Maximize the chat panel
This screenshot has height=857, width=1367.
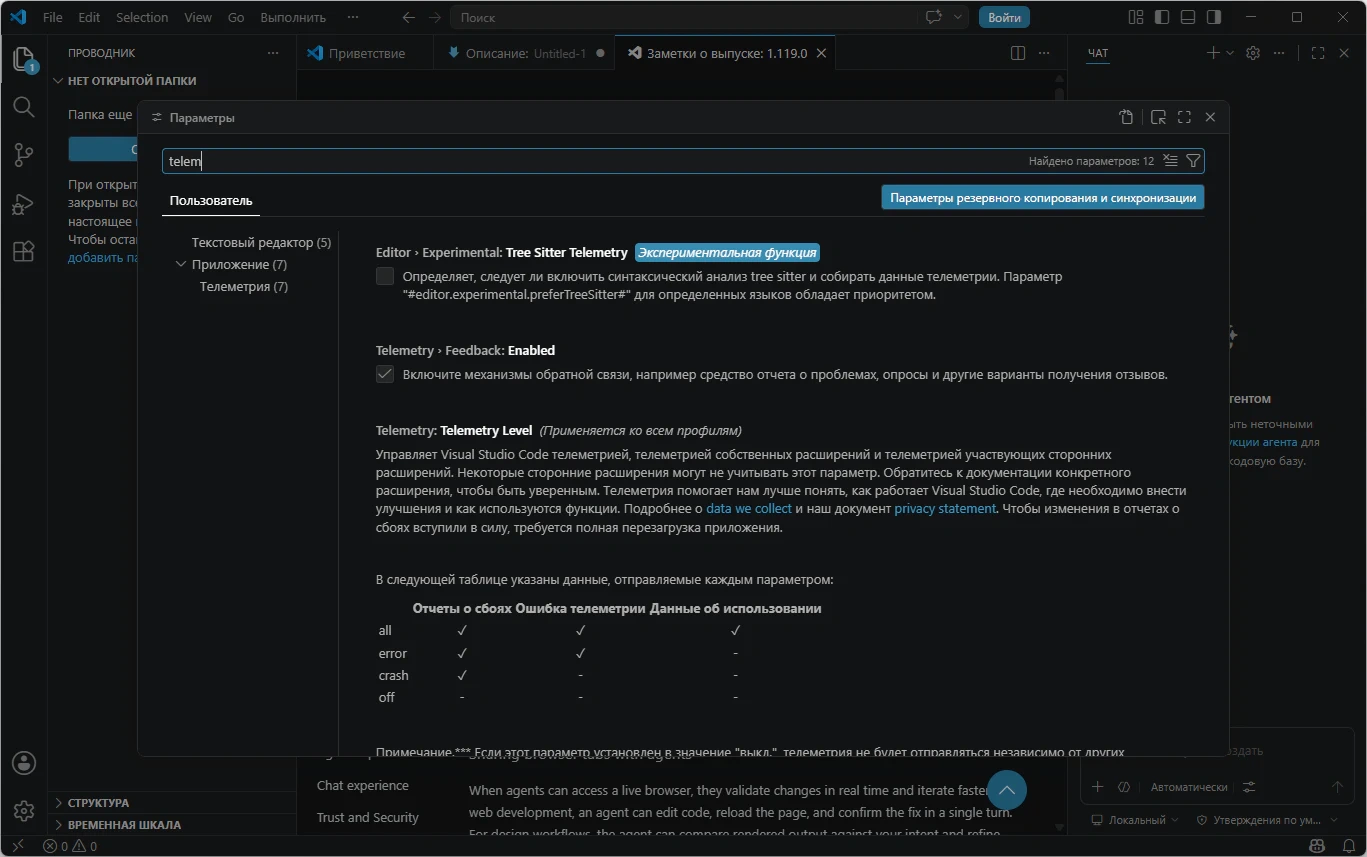pyautogui.click(x=1318, y=53)
